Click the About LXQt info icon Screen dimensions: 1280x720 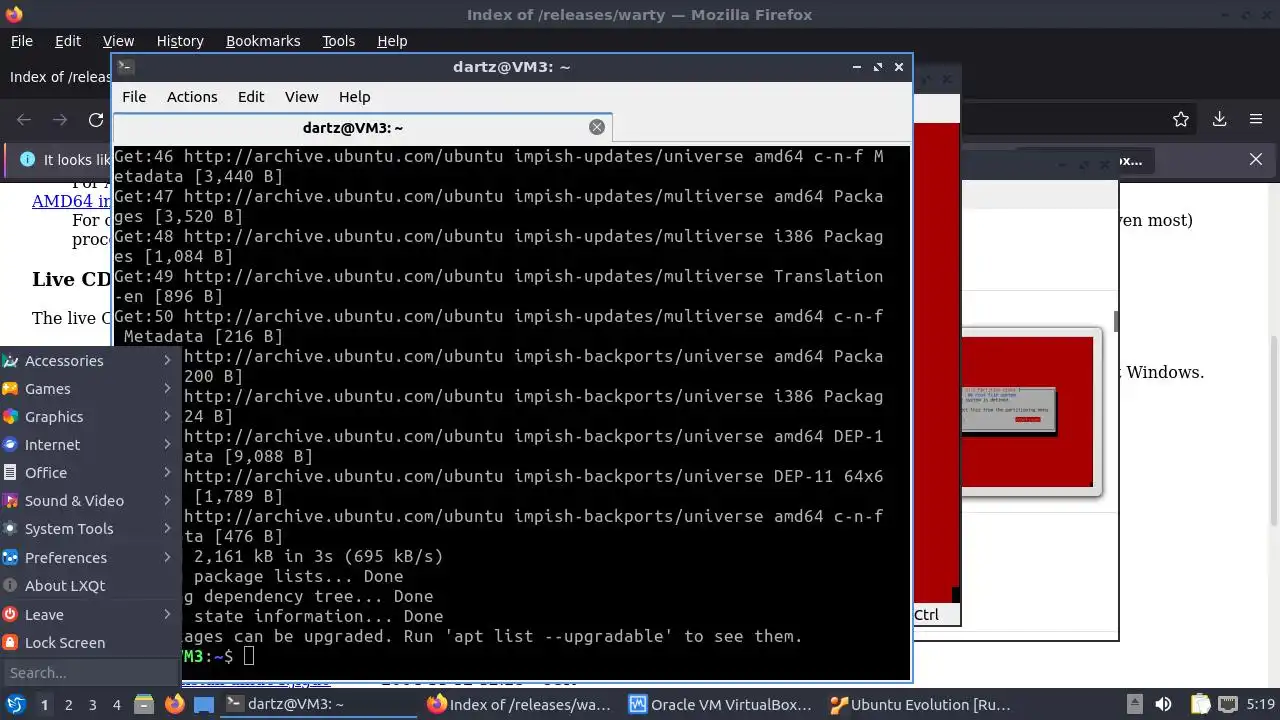pyautogui.click(x=10, y=585)
